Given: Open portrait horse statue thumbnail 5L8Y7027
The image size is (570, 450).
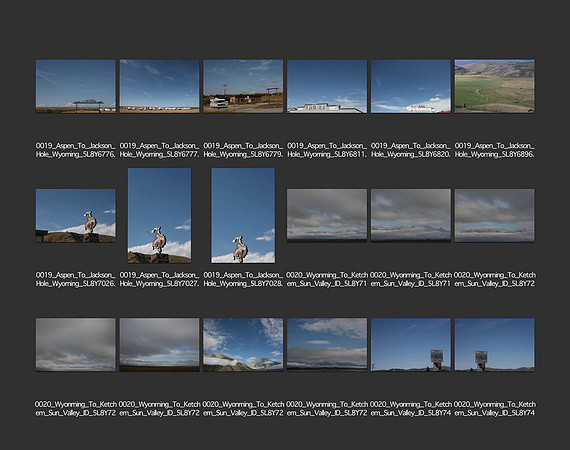Looking at the screenshot, I should 160,216.
